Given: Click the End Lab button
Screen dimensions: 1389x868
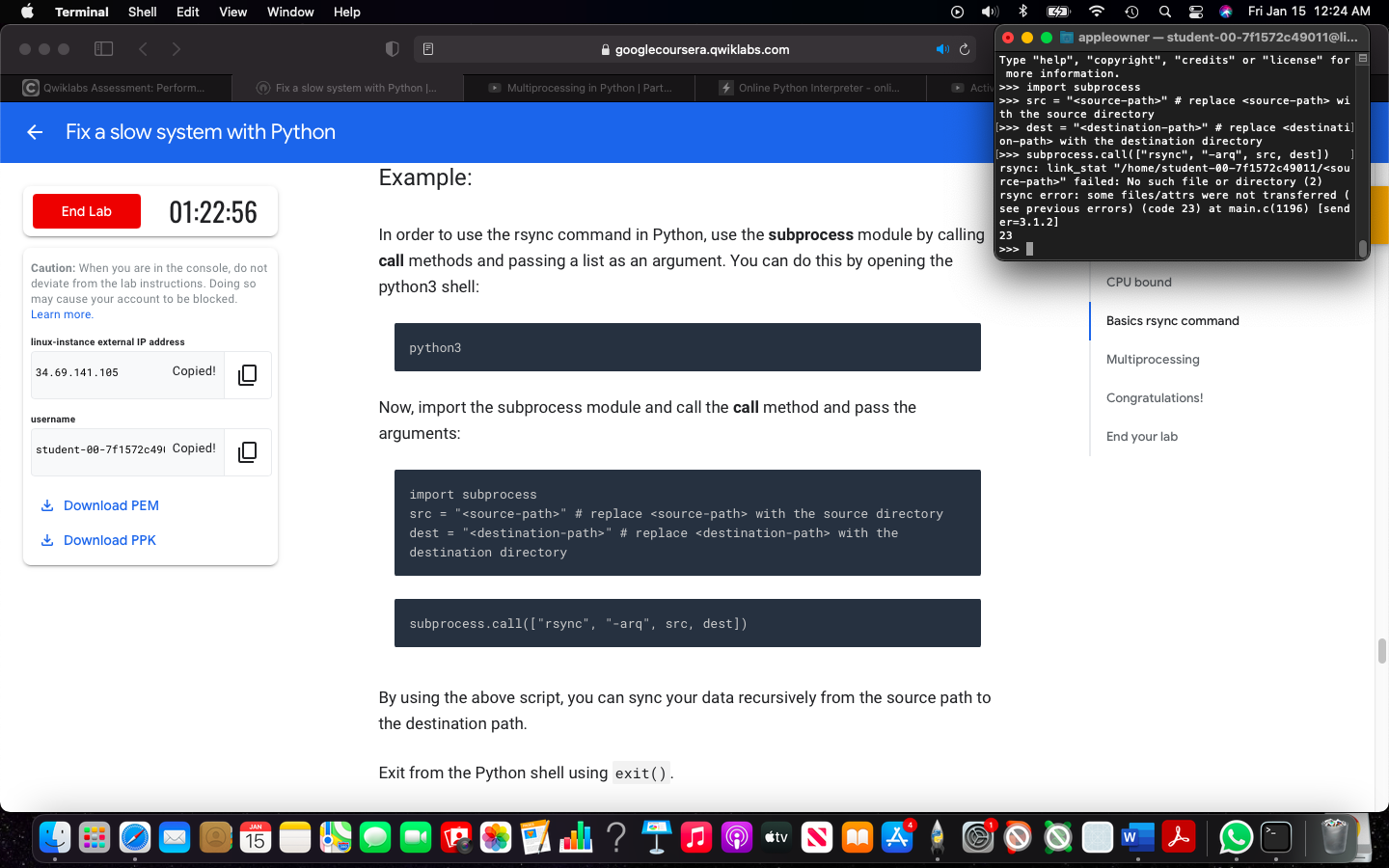Looking at the screenshot, I should (x=87, y=211).
